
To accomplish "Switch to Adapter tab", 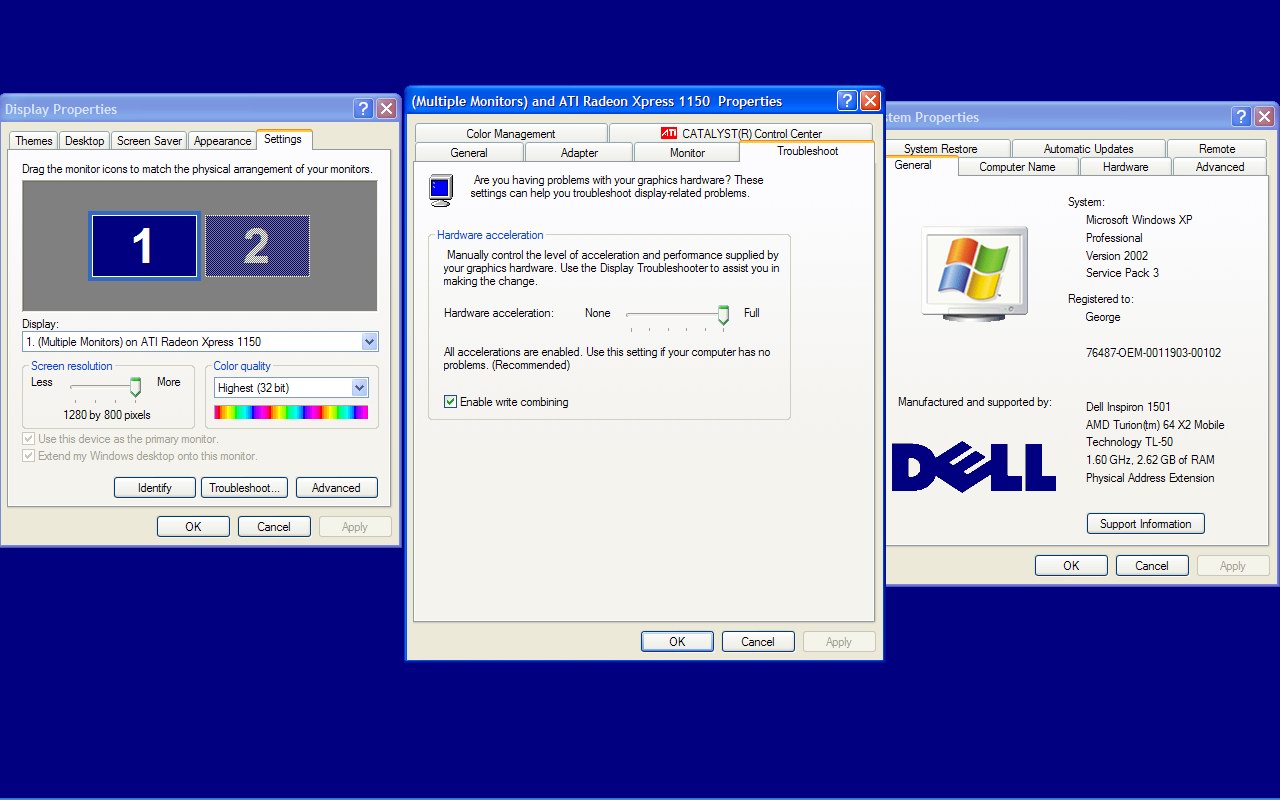I will pos(579,153).
